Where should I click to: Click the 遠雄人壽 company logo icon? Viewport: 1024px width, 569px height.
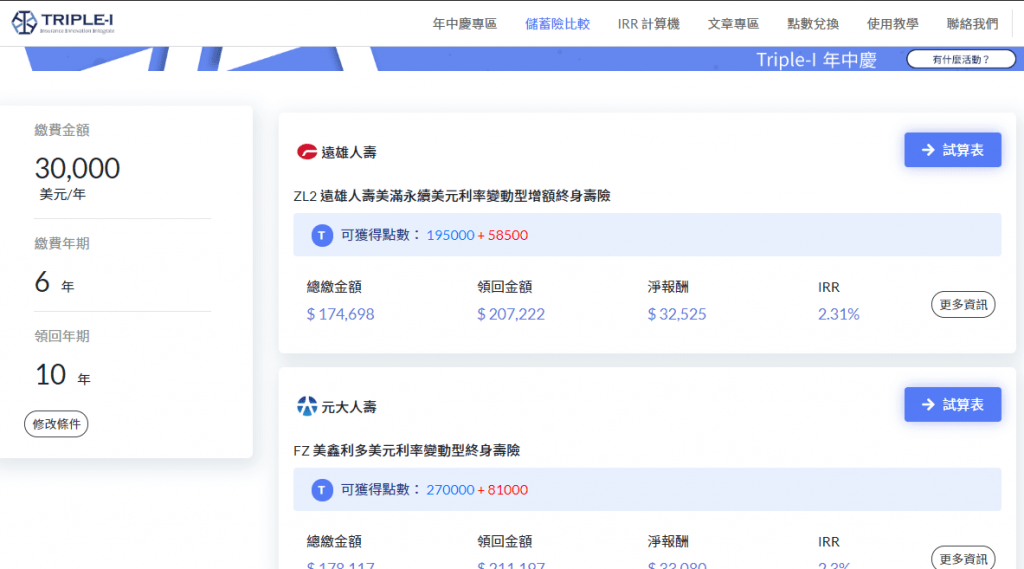point(306,152)
